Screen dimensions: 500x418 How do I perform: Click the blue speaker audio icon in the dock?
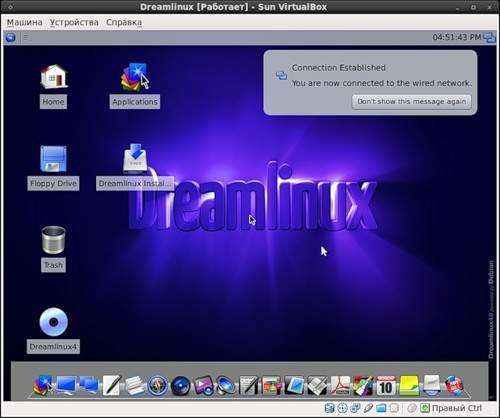coord(226,386)
